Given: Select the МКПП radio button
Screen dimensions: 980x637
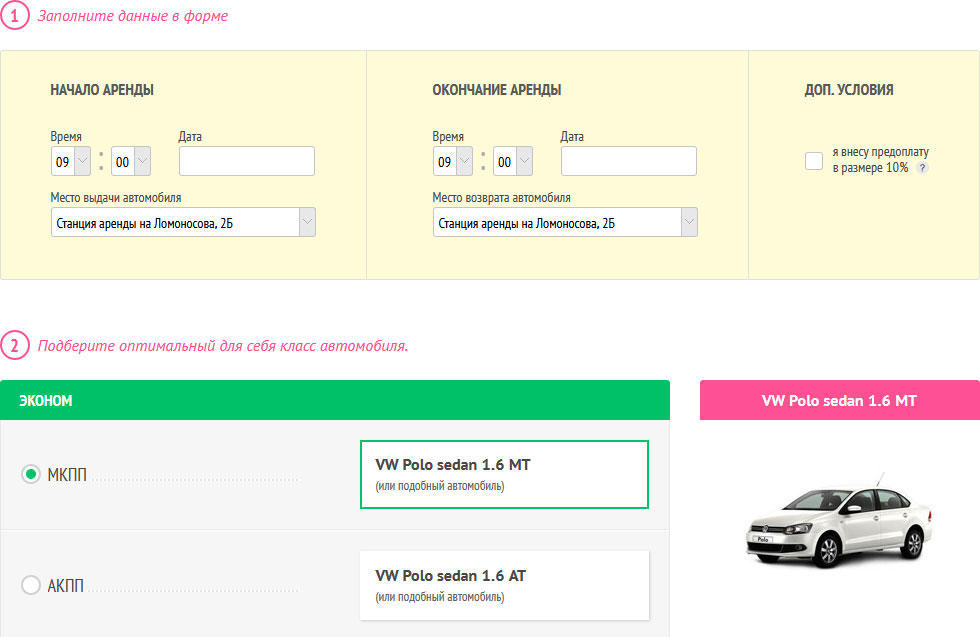Looking at the screenshot, I should click(31, 474).
